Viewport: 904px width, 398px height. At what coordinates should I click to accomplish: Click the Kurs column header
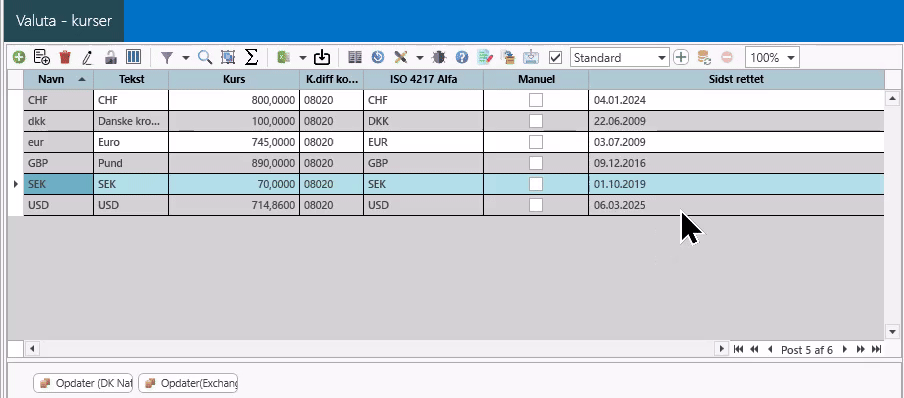pyautogui.click(x=234, y=80)
